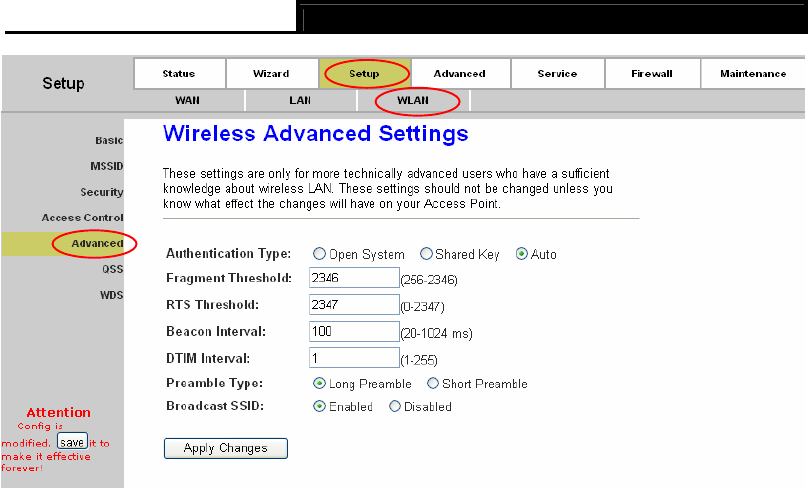The height and width of the screenshot is (488, 808).
Task: Open the Firewall tab
Action: pyautogui.click(x=652, y=74)
